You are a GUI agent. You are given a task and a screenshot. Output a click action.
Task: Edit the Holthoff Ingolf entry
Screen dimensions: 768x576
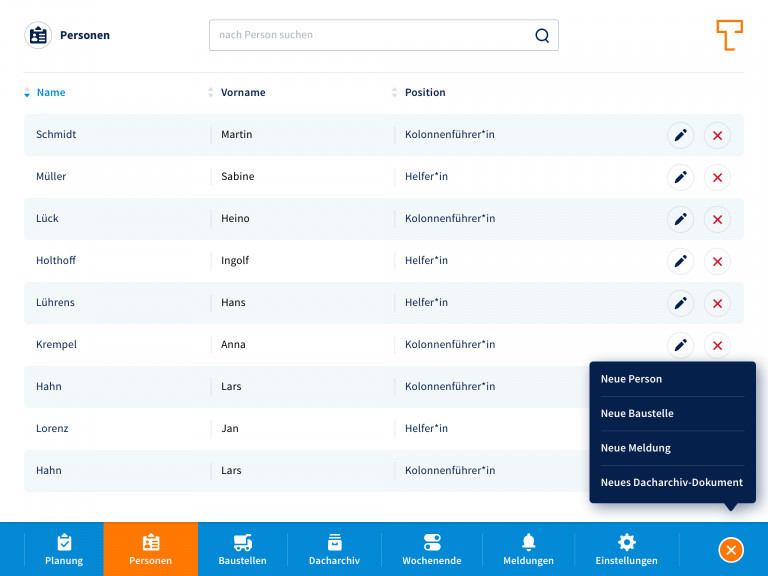click(680, 262)
